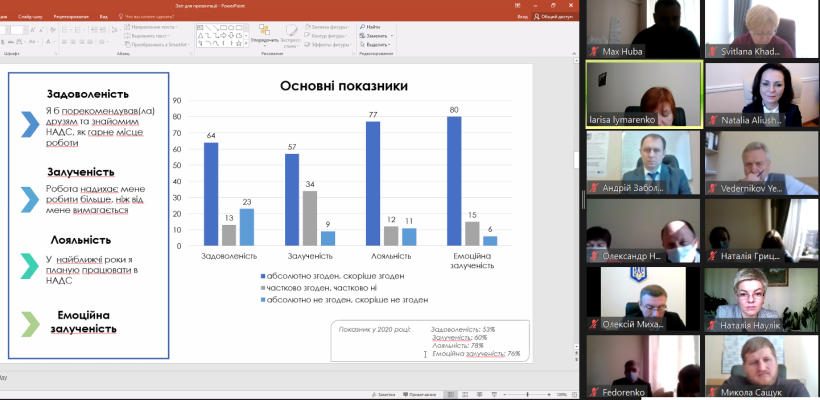Image resolution: width=820 pixels, height=400 pixels.
Task: Clear all text formatting
Action: [x=53, y=30]
